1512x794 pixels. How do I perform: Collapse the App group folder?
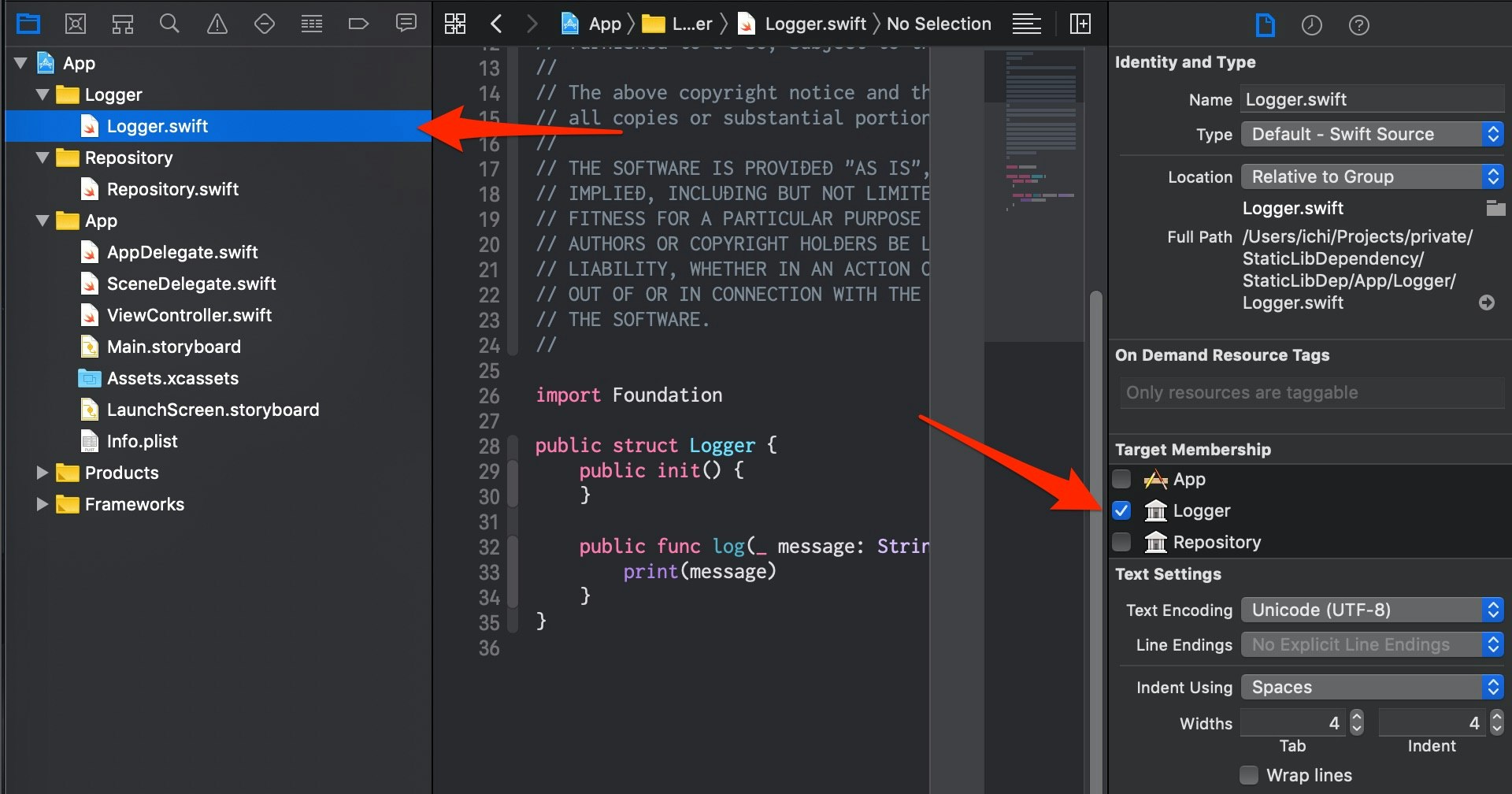pos(43,221)
